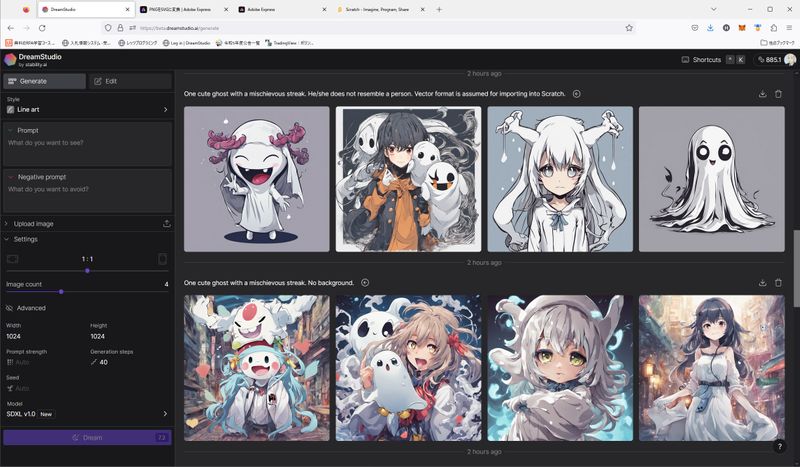Download the first row of generated images

pyautogui.click(x=763, y=94)
